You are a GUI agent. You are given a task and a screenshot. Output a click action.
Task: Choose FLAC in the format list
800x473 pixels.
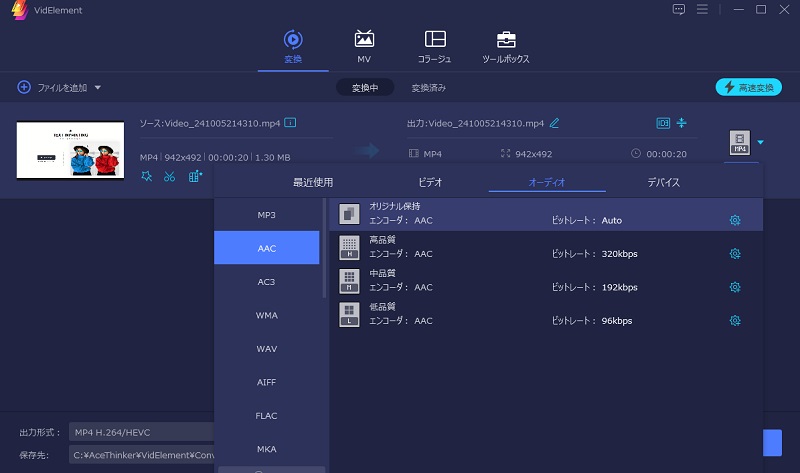tap(266, 415)
